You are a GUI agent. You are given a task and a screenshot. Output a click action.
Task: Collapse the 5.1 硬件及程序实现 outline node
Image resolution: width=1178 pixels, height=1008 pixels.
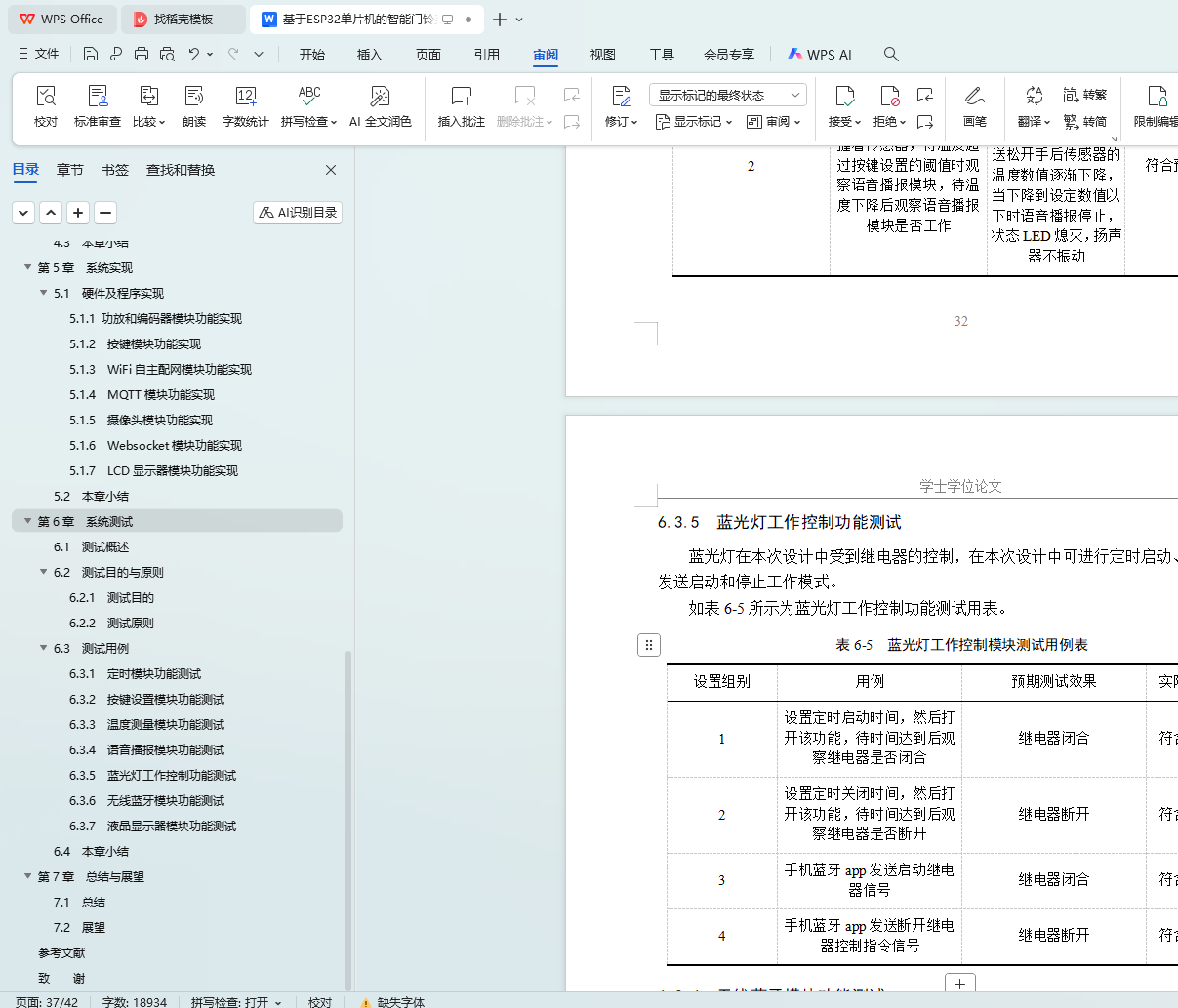click(44, 292)
